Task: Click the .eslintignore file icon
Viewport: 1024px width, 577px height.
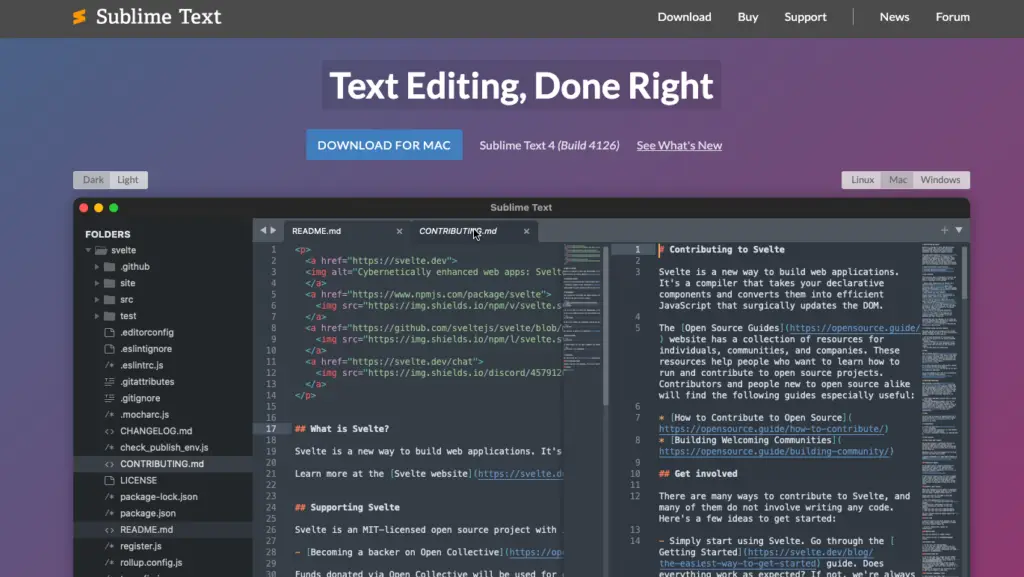Action: 110,349
